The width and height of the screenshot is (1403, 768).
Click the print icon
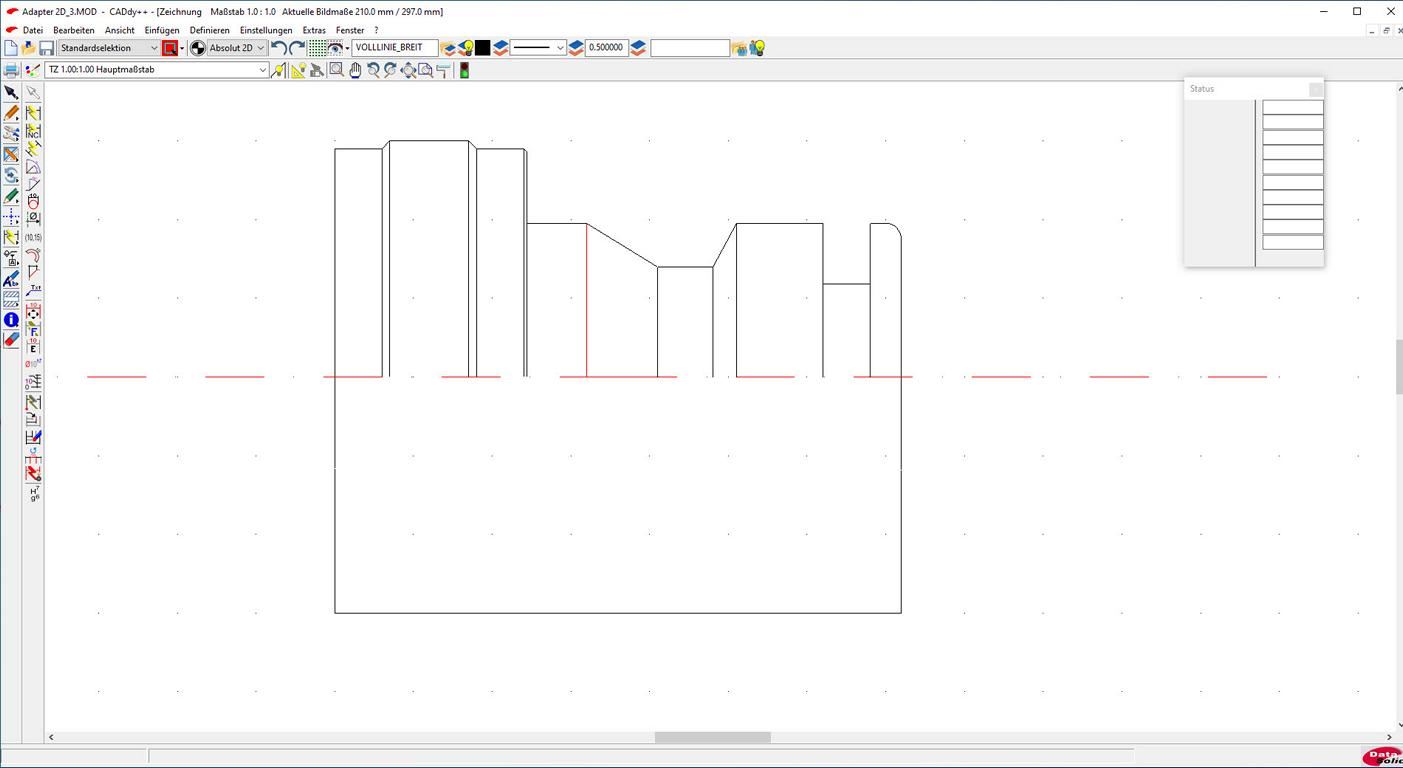(11, 70)
